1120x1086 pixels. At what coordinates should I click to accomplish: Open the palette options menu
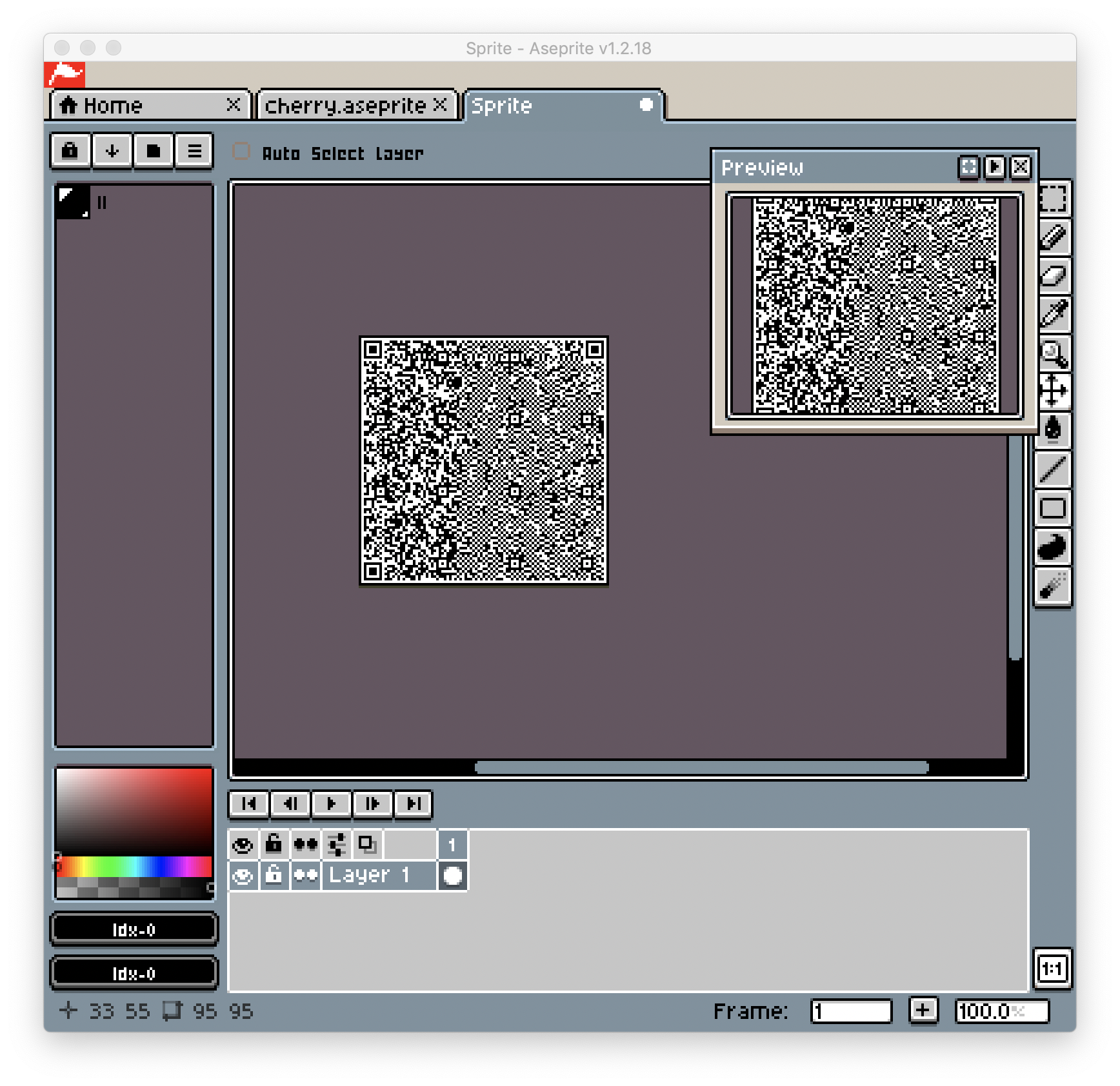coord(194,152)
